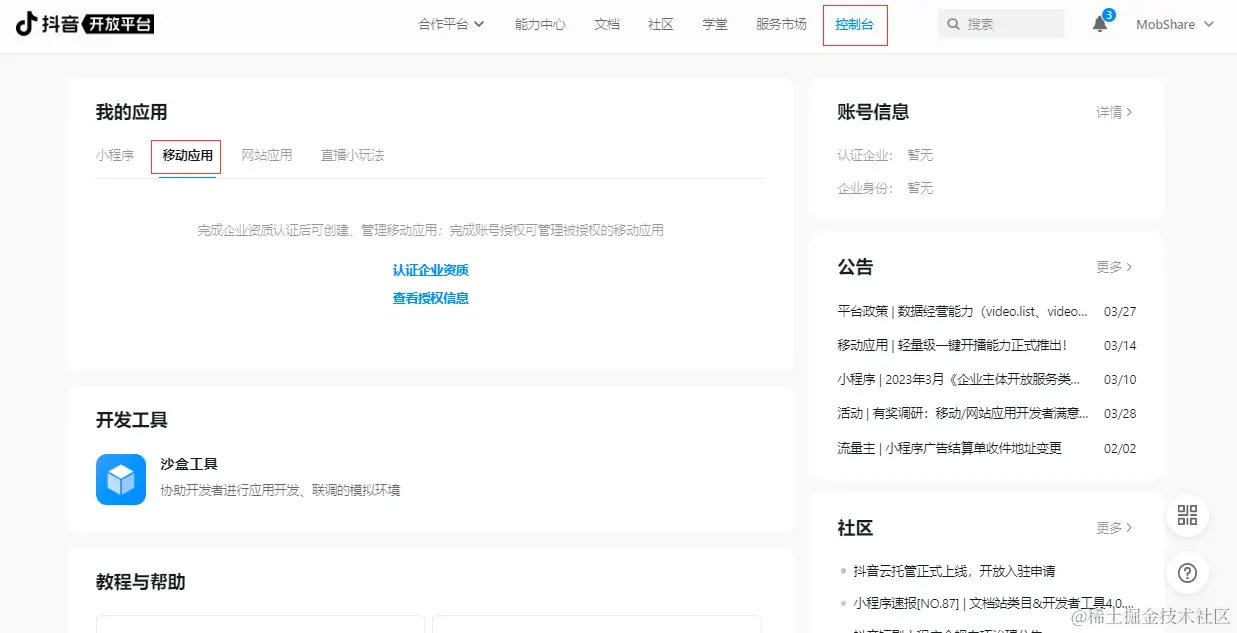This screenshot has width=1237, height=633.
Task: Click the 教程与帮助 heading
Action: click(140, 581)
